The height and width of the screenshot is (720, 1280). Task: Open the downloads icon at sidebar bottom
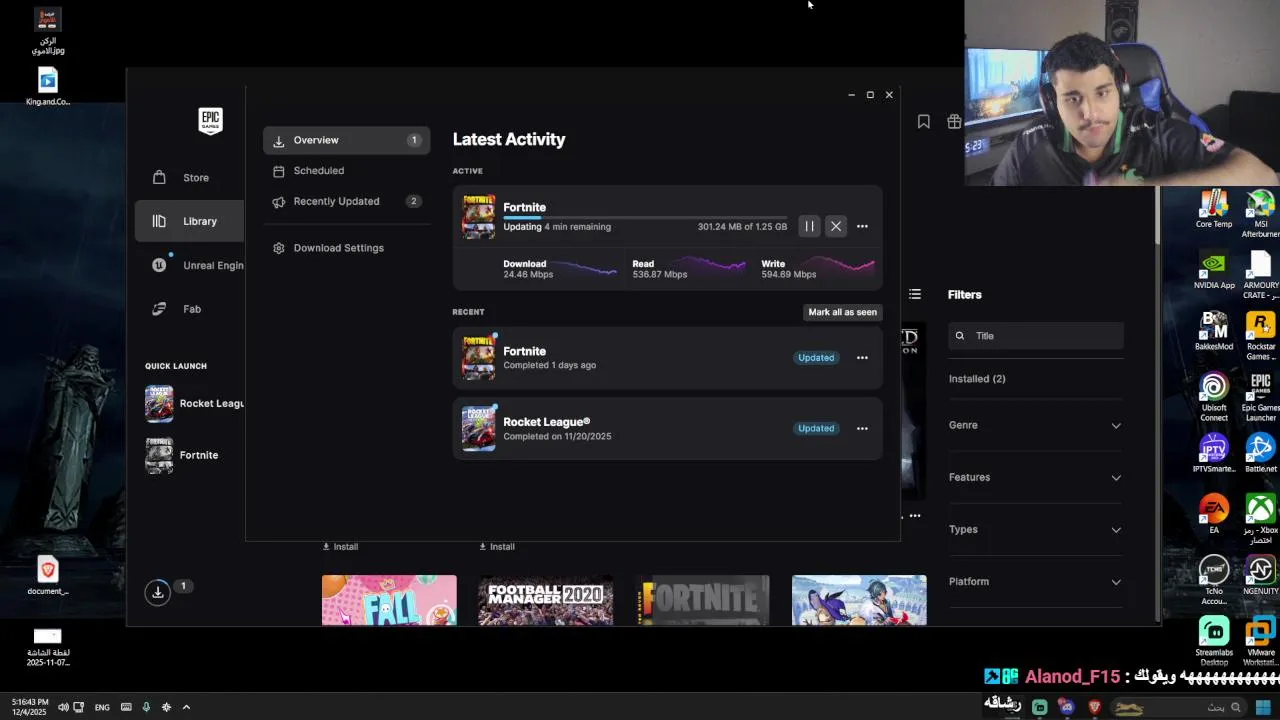(x=157, y=592)
